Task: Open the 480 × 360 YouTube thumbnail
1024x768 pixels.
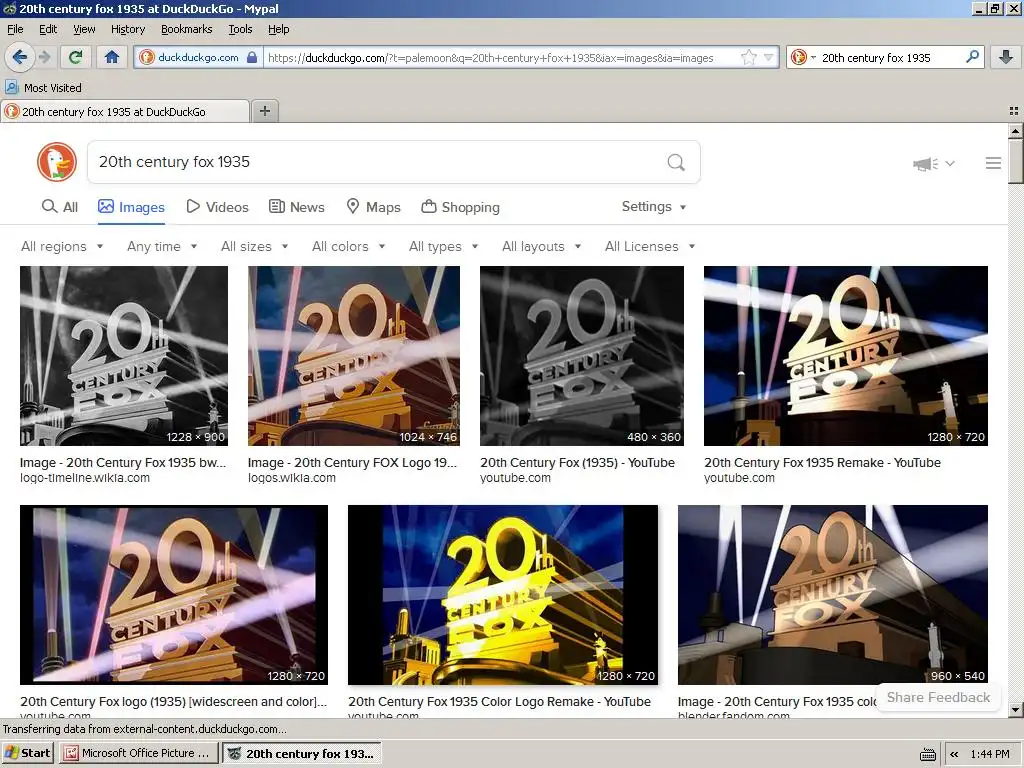Action: click(582, 356)
